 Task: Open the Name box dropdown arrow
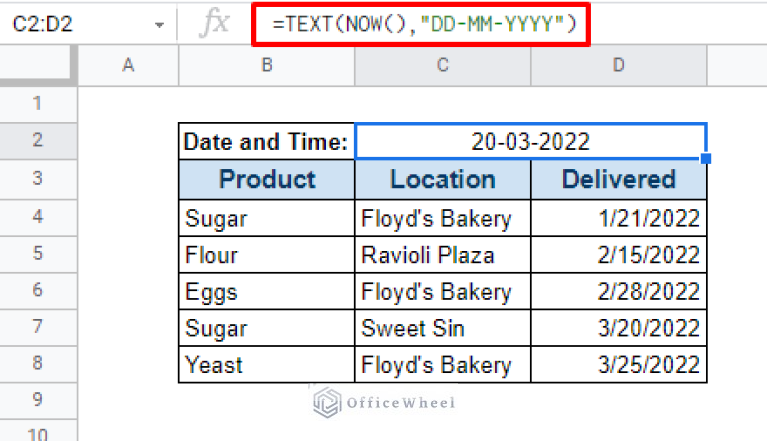[160, 24]
